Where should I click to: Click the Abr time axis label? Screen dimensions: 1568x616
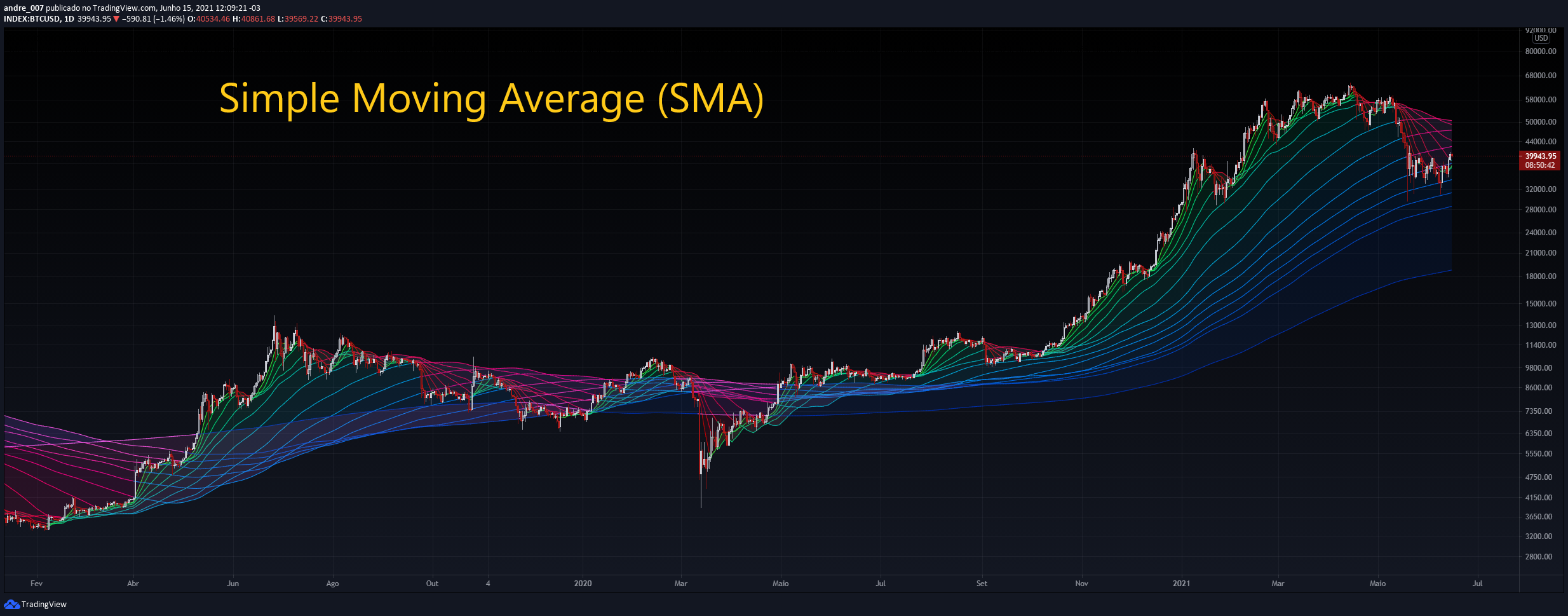click(x=133, y=584)
